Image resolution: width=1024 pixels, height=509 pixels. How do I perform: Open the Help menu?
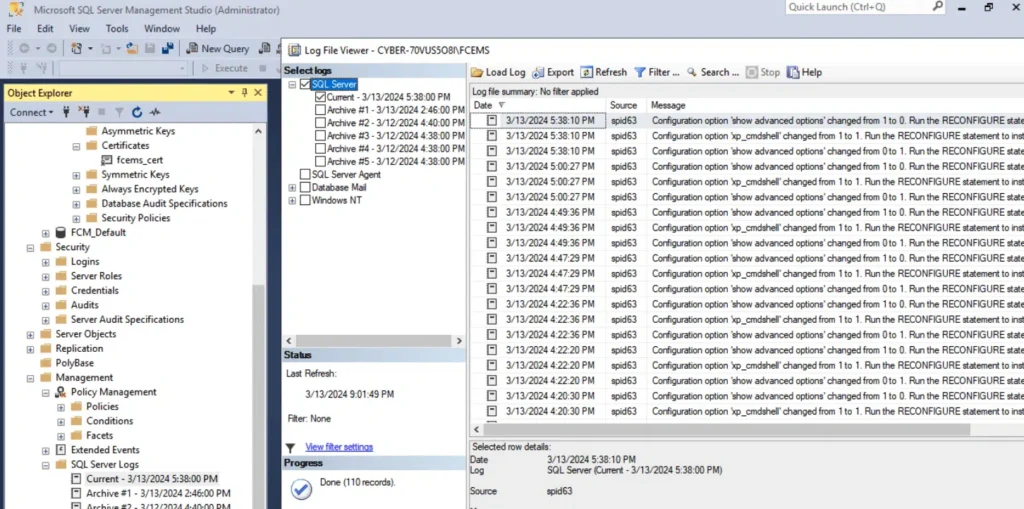(206, 29)
